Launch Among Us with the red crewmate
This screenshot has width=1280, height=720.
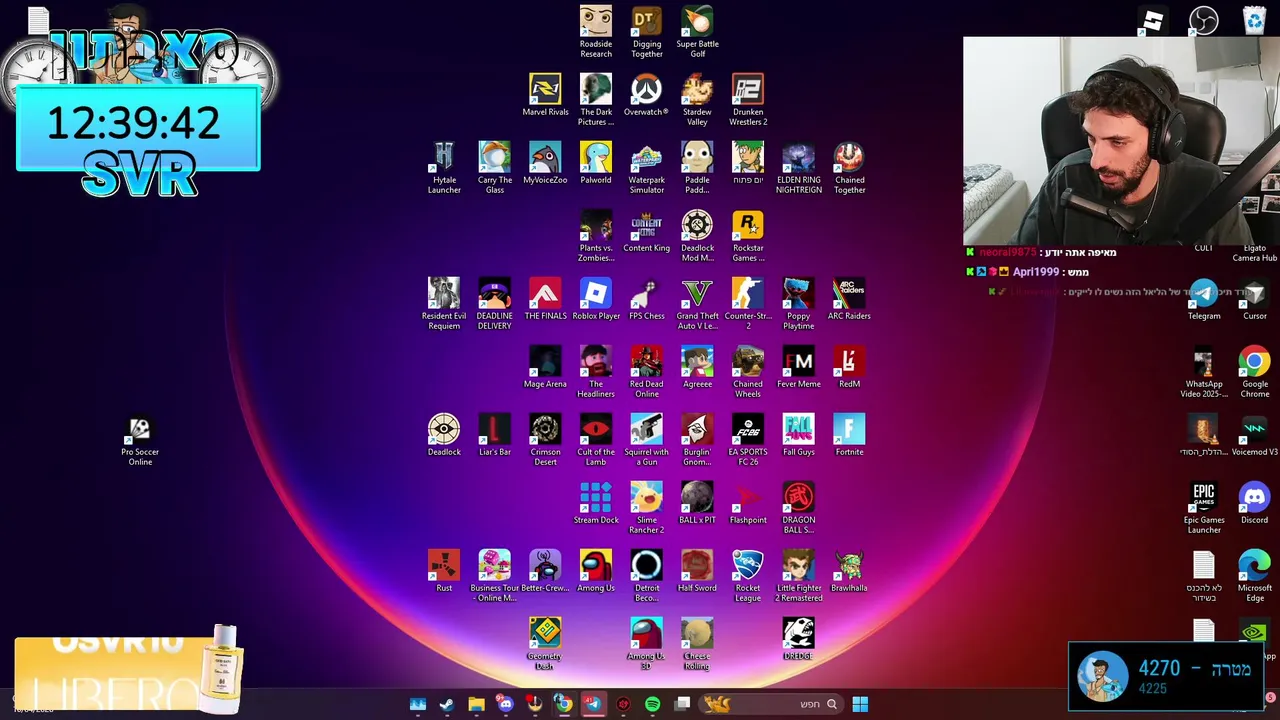point(596,571)
